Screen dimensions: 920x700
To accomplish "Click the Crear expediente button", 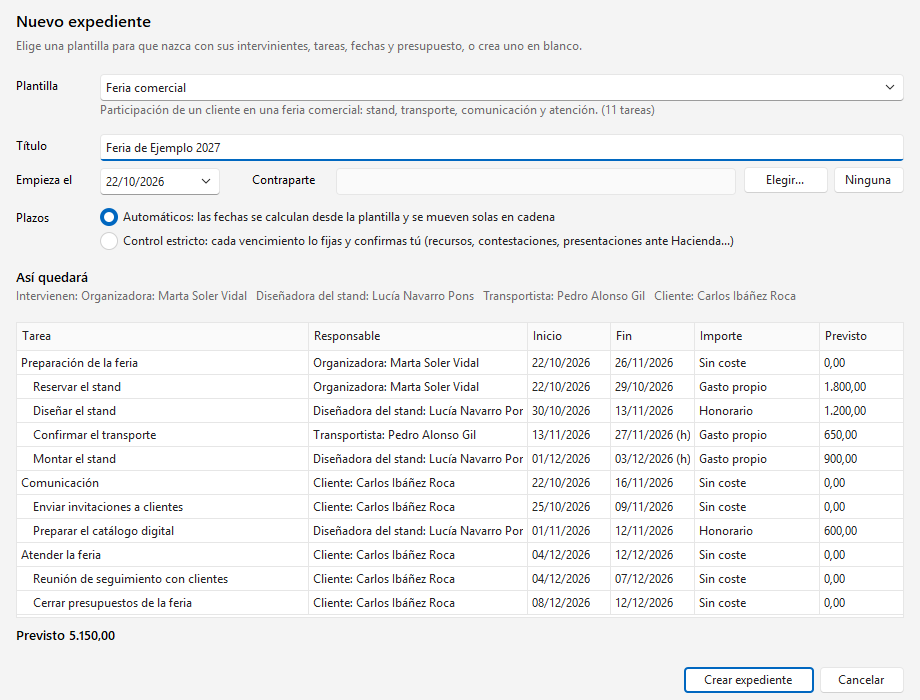I will [748, 680].
